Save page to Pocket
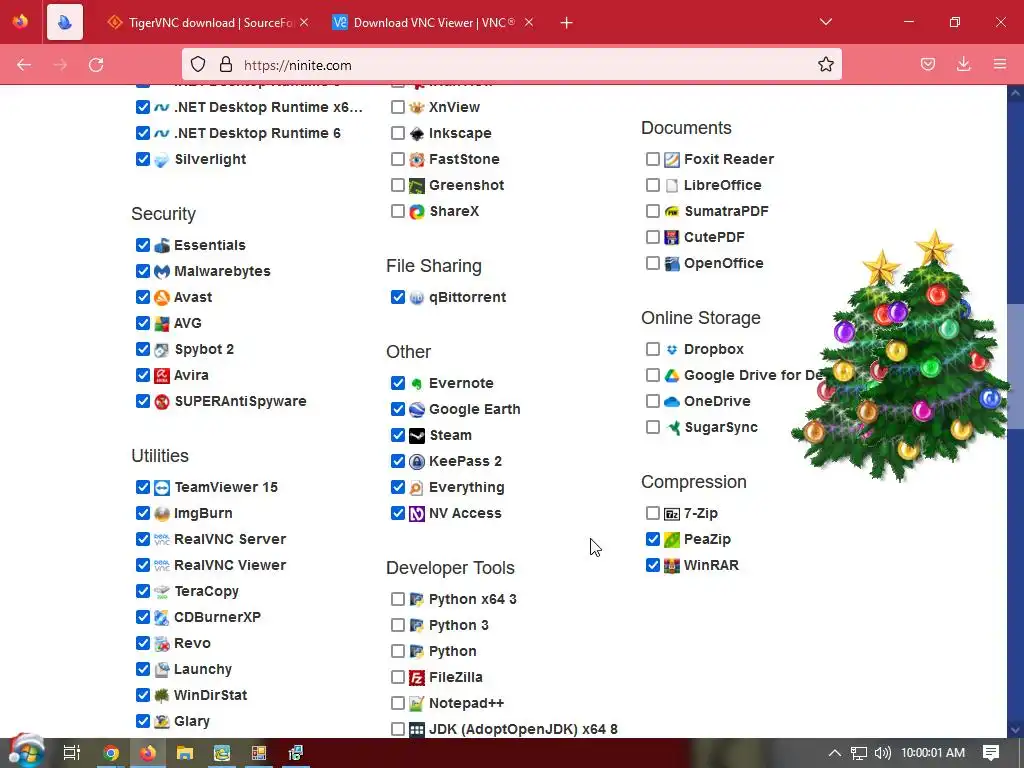Image resolution: width=1024 pixels, height=768 pixels. tap(927, 64)
